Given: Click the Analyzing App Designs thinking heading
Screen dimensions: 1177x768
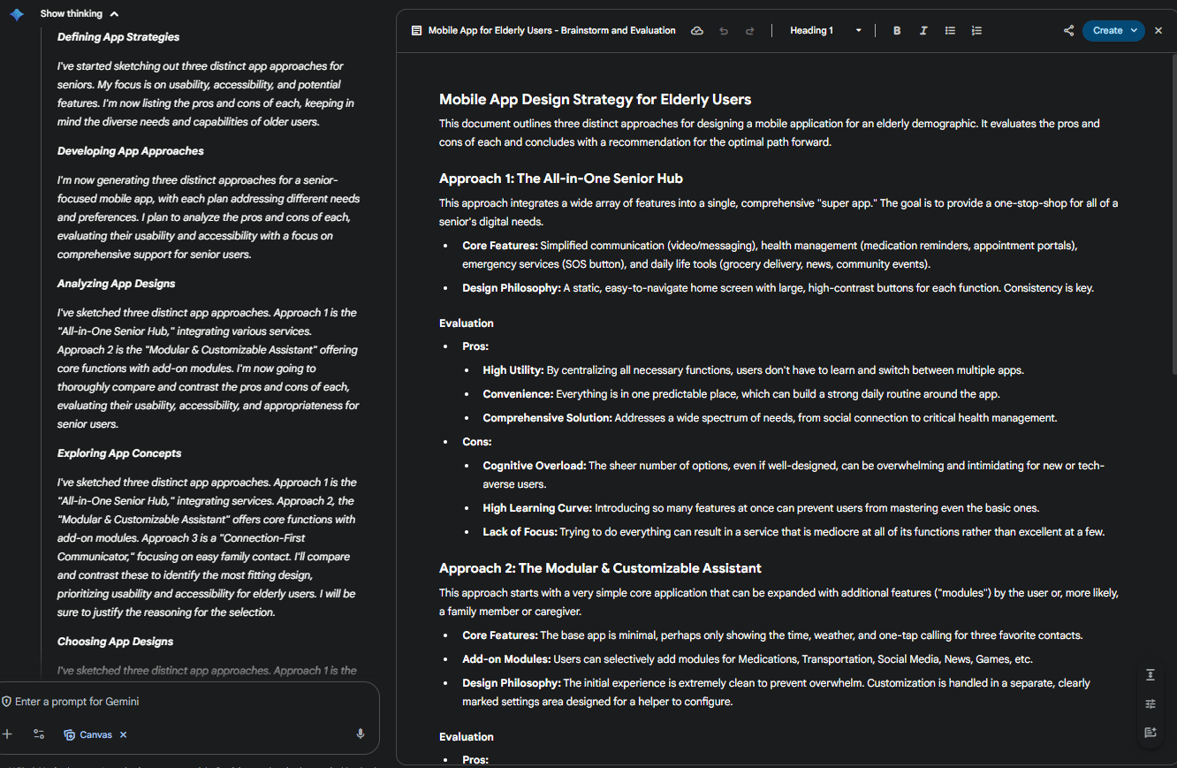Looking at the screenshot, I should point(116,284).
